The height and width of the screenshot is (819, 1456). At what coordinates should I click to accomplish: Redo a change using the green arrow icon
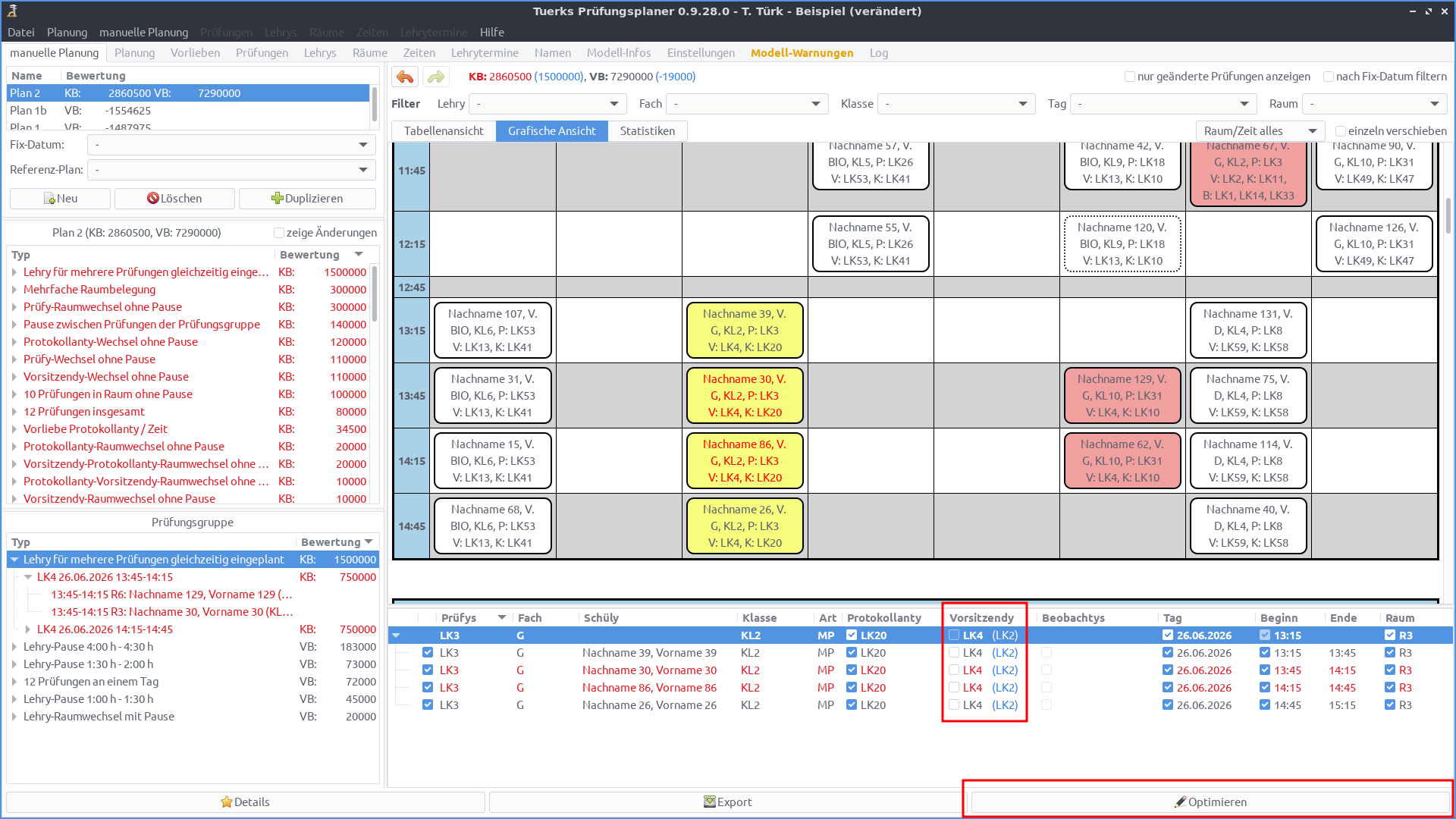[435, 77]
